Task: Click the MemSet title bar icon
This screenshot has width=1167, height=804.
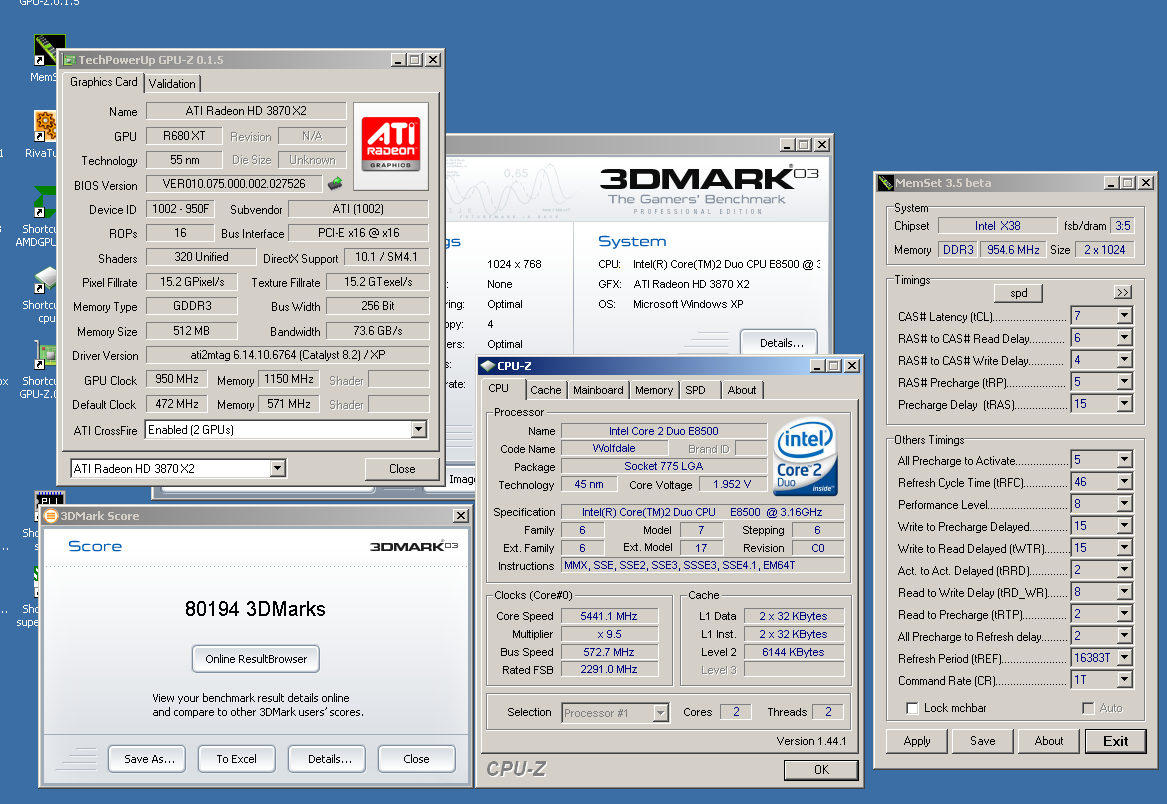Action: pyautogui.click(x=886, y=182)
